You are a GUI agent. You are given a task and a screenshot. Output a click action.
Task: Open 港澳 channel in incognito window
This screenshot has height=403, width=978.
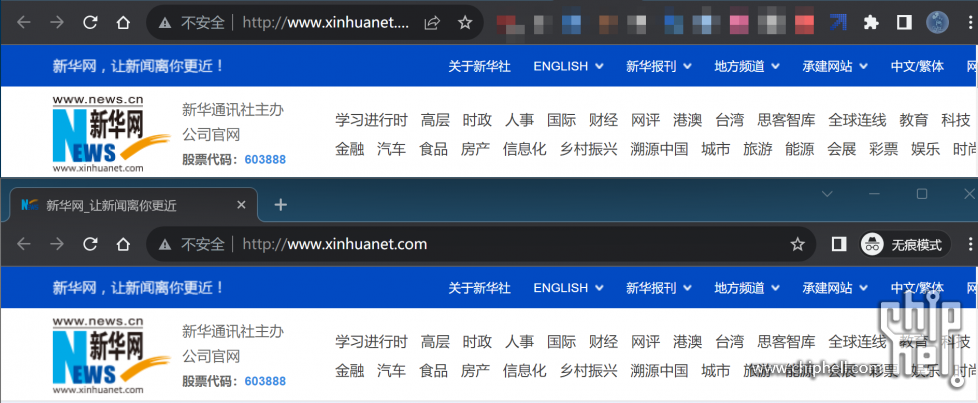(x=687, y=341)
